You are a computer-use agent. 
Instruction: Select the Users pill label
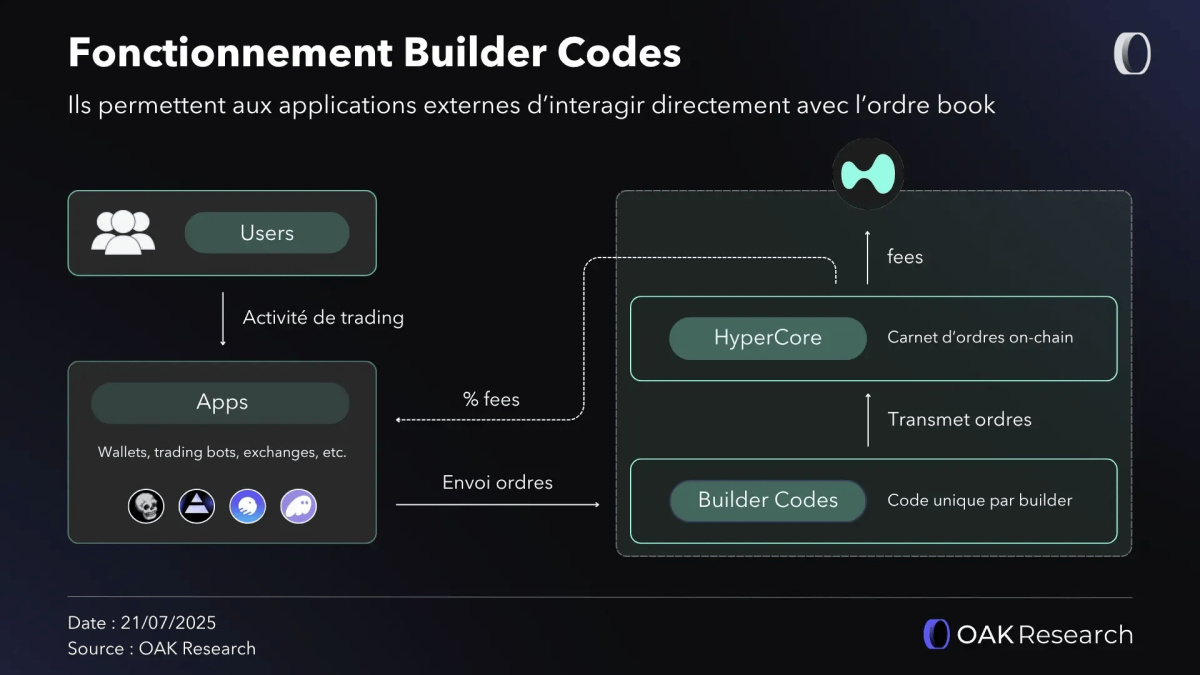point(267,233)
